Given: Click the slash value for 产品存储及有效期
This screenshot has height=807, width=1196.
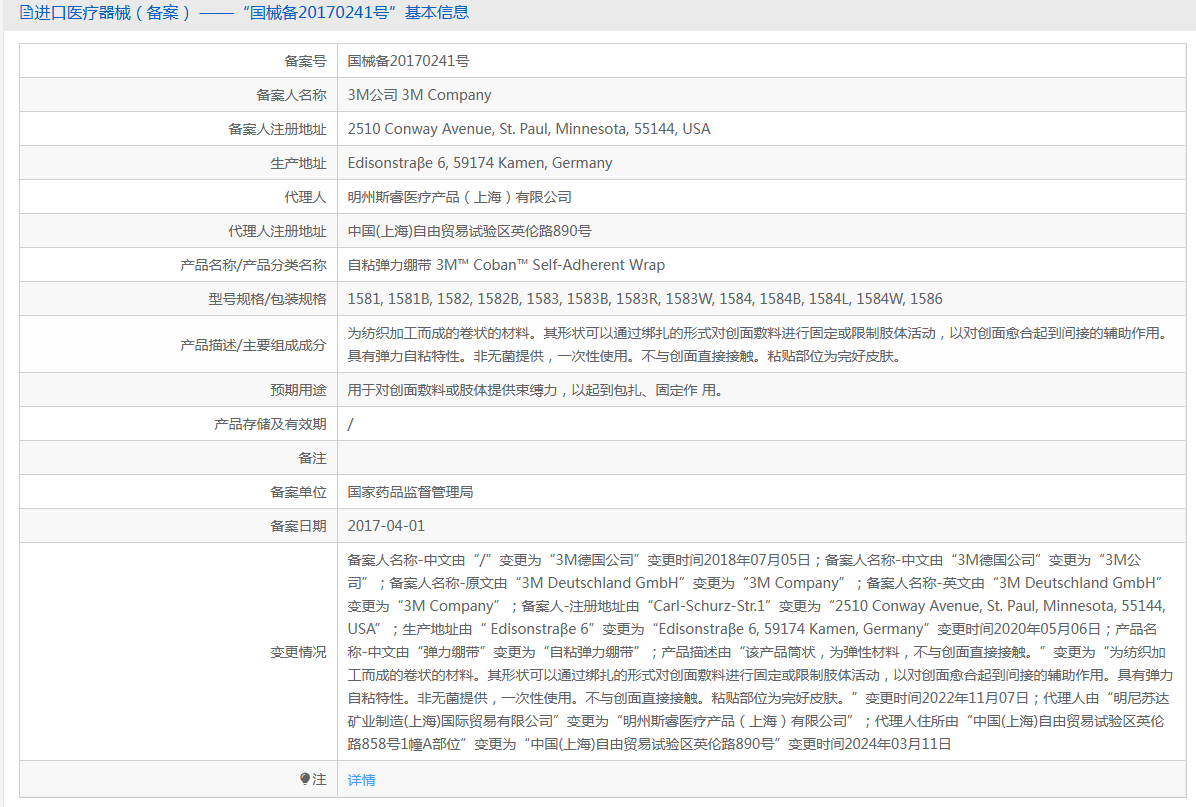Looking at the screenshot, I should pos(351,424).
